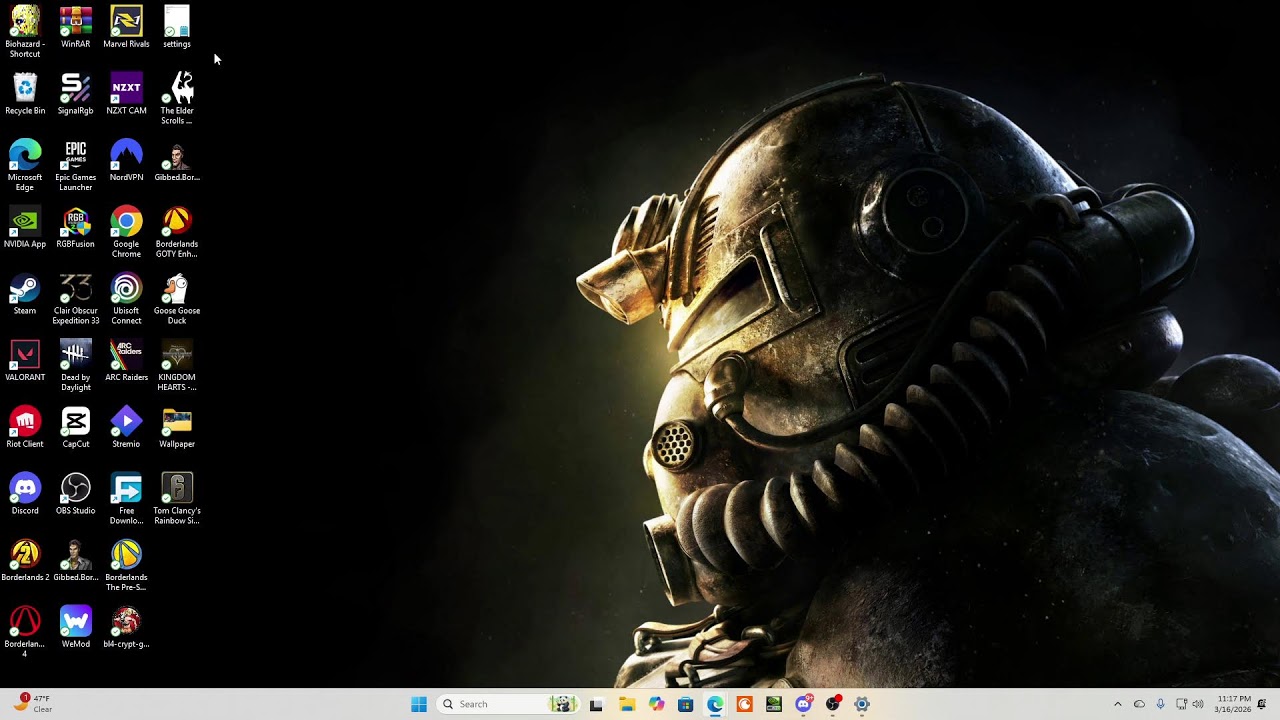Select the VALORANT desktop icon
The height and width of the screenshot is (720, 1280).
[25, 361]
